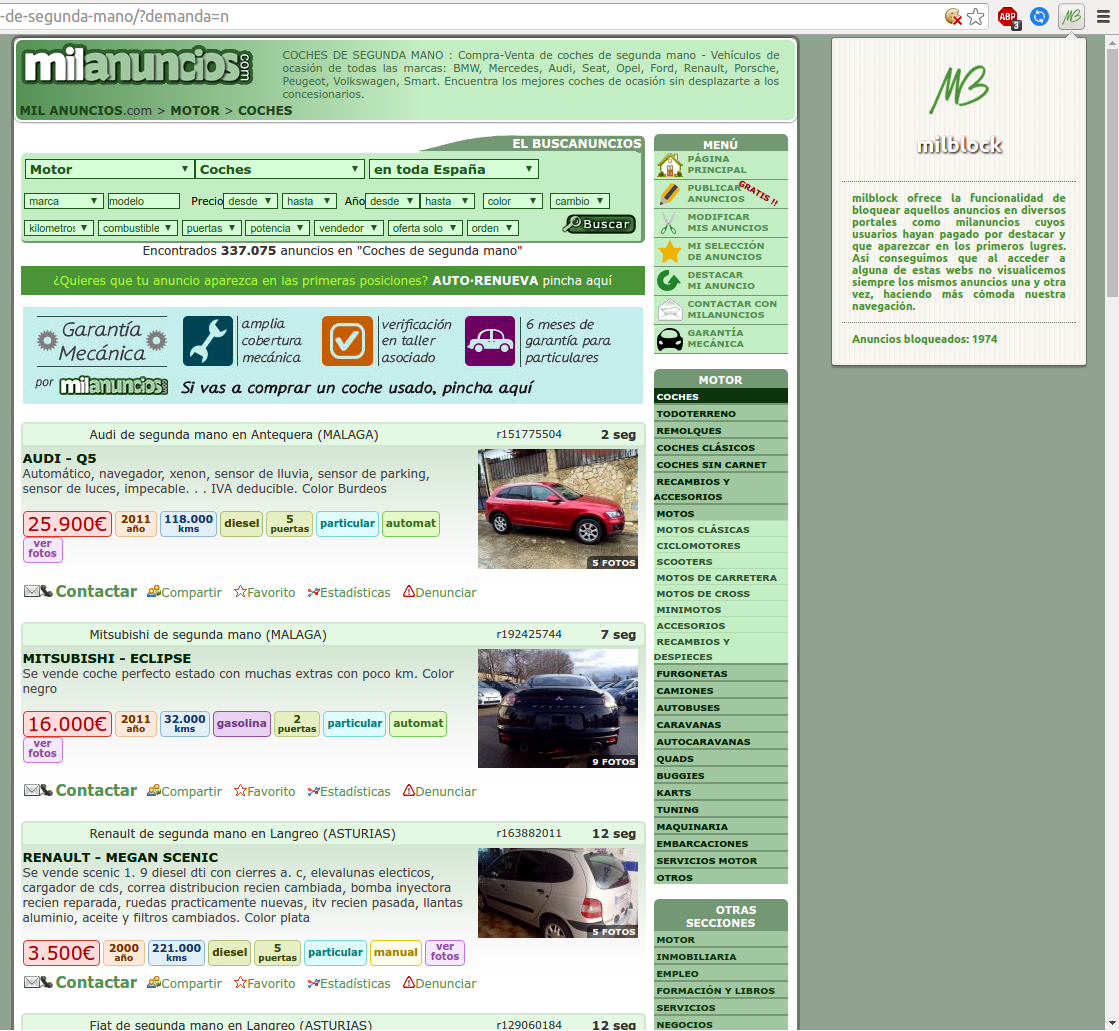Image resolution: width=1119 pixels, height=1031 pixels.
Task: Bookmark page with the star icon
Action: pos(976,16)
